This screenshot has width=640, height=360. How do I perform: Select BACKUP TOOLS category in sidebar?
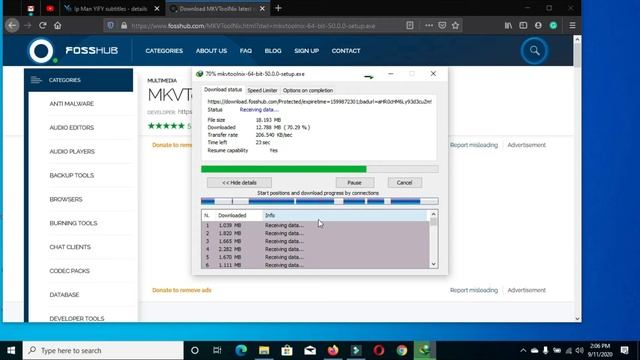(71, 175)
